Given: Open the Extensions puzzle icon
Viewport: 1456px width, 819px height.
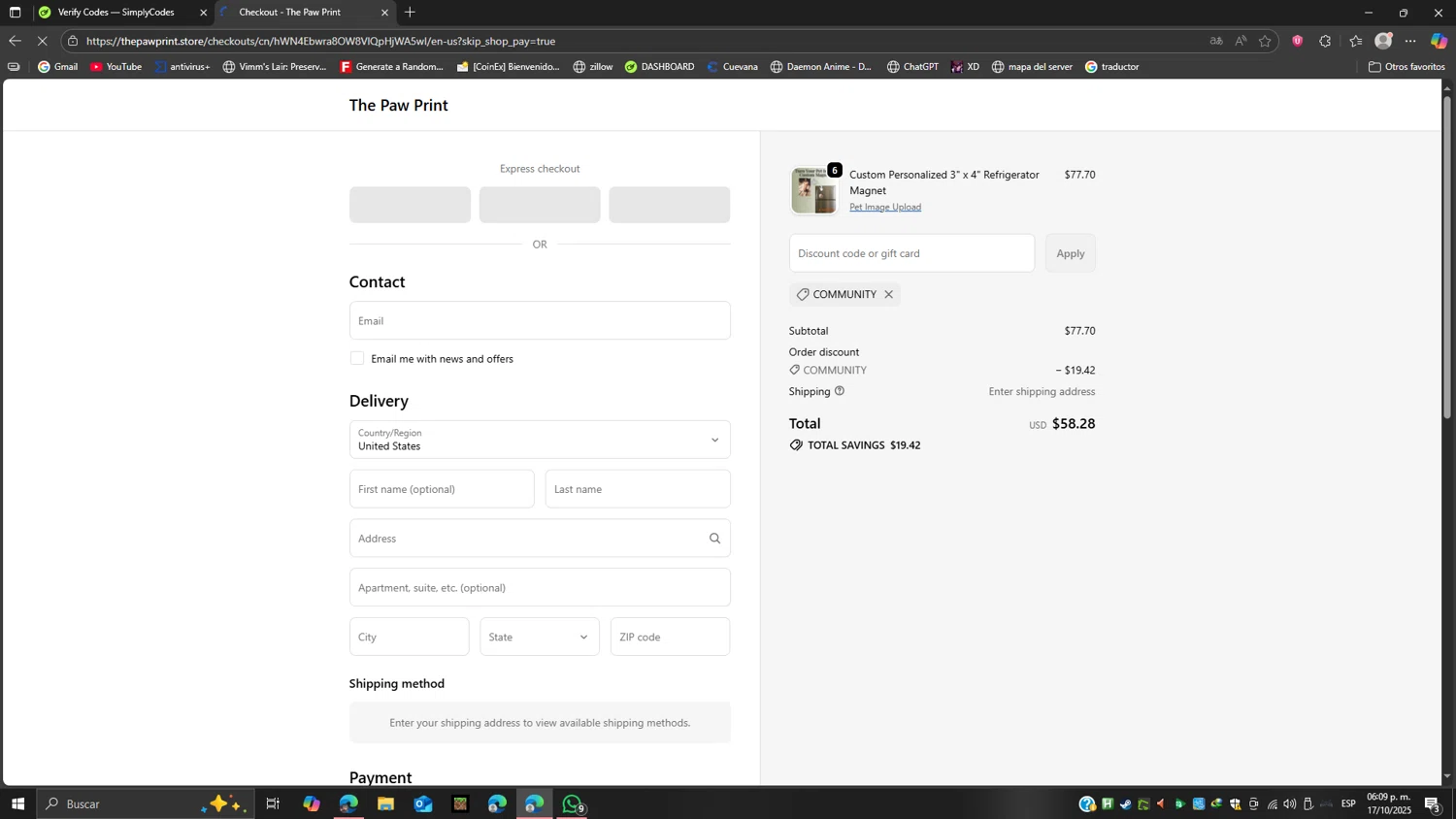Looking at the screenshot, I should coord(1326,41).
